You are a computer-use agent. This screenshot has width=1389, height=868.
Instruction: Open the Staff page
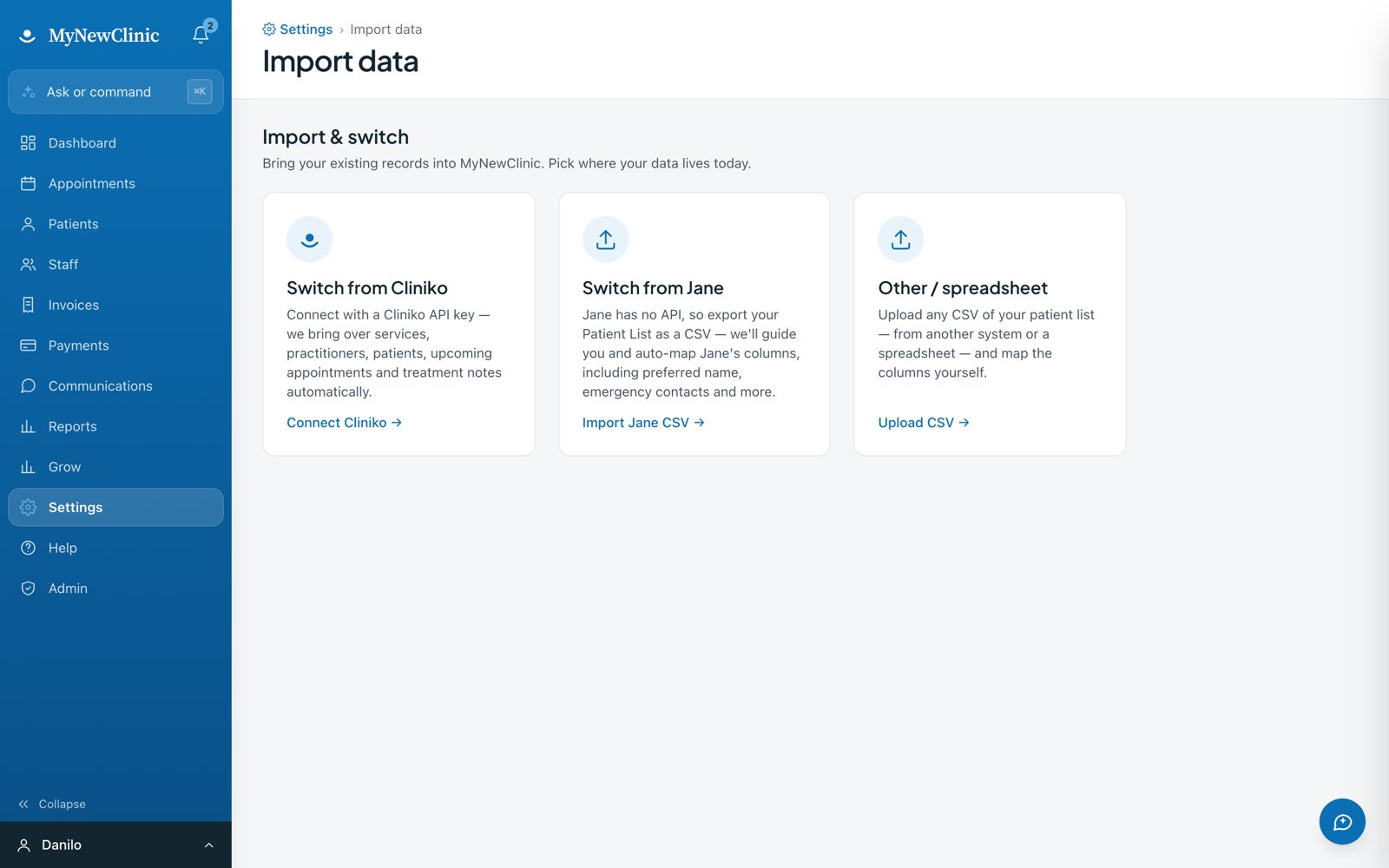coord(115,265)
